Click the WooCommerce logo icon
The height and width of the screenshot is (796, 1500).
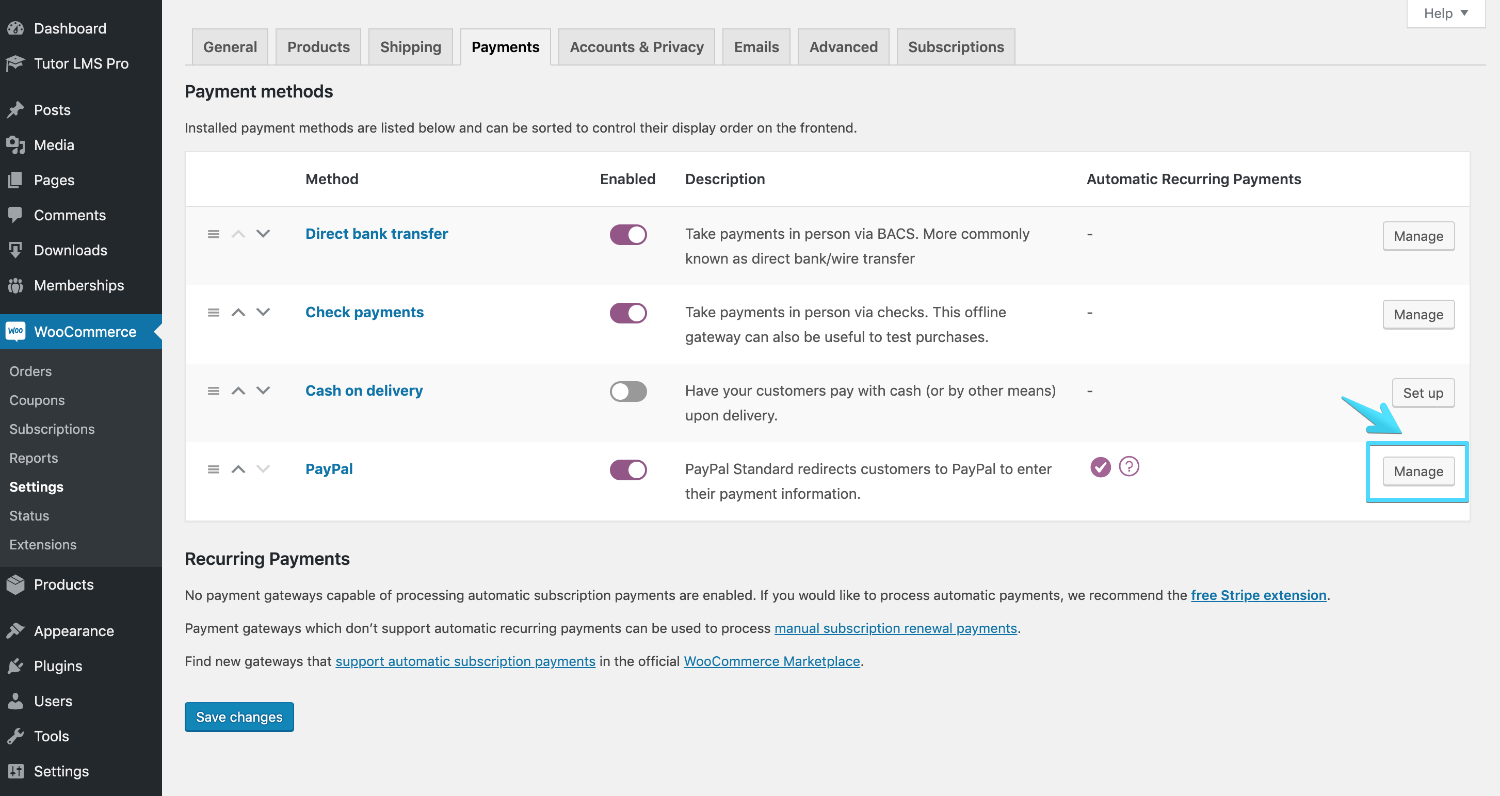tap(15, 331)
